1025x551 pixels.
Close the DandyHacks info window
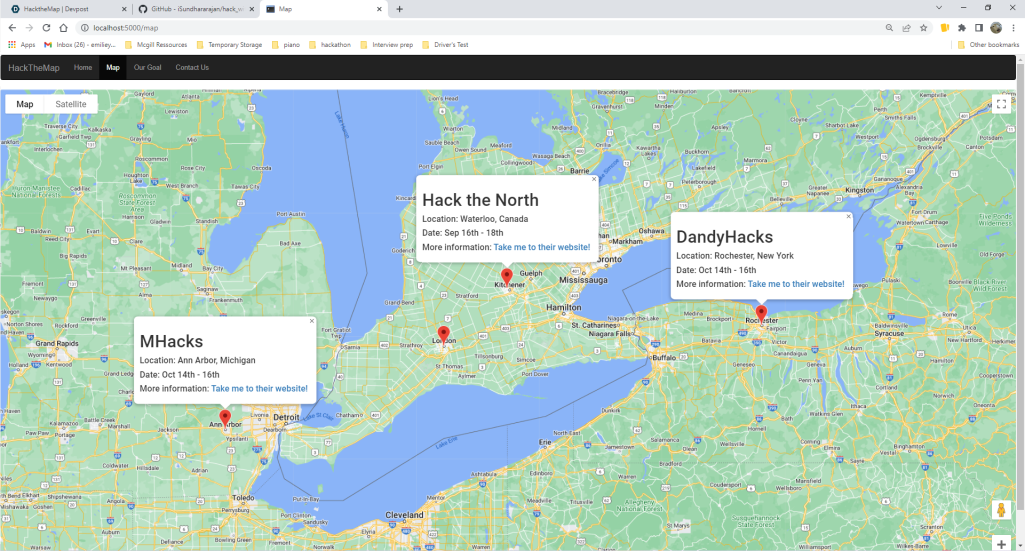(x=849, y=216)
